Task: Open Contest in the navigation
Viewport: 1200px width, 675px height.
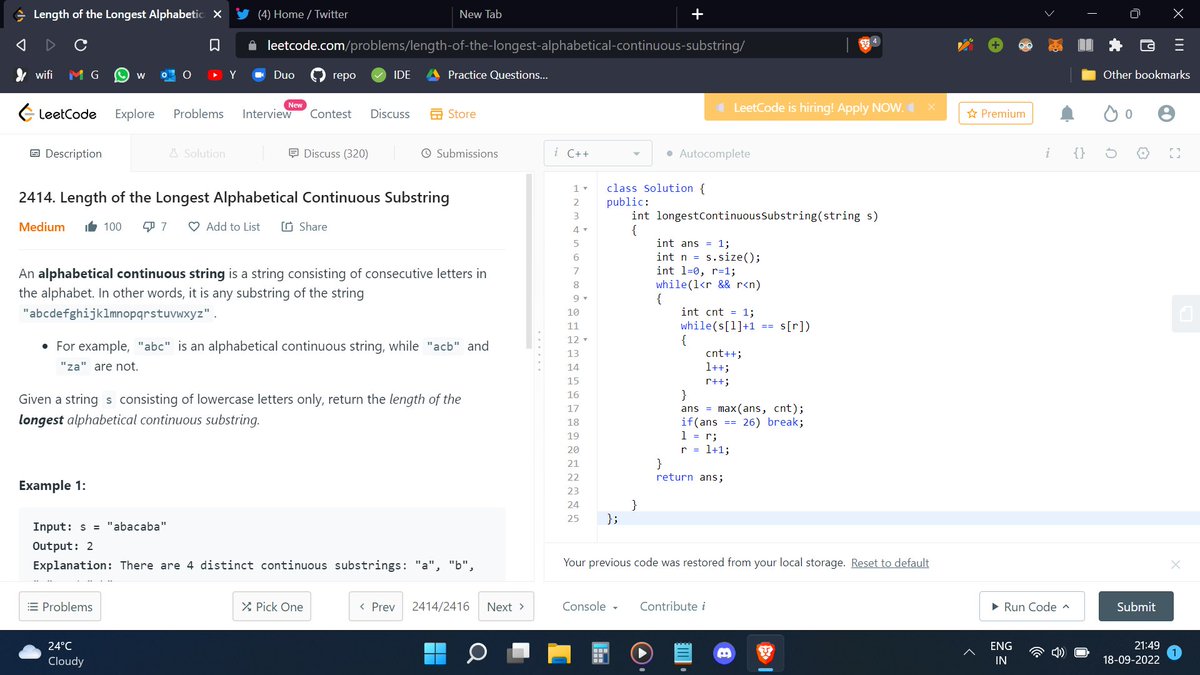Action: [330, 114]
